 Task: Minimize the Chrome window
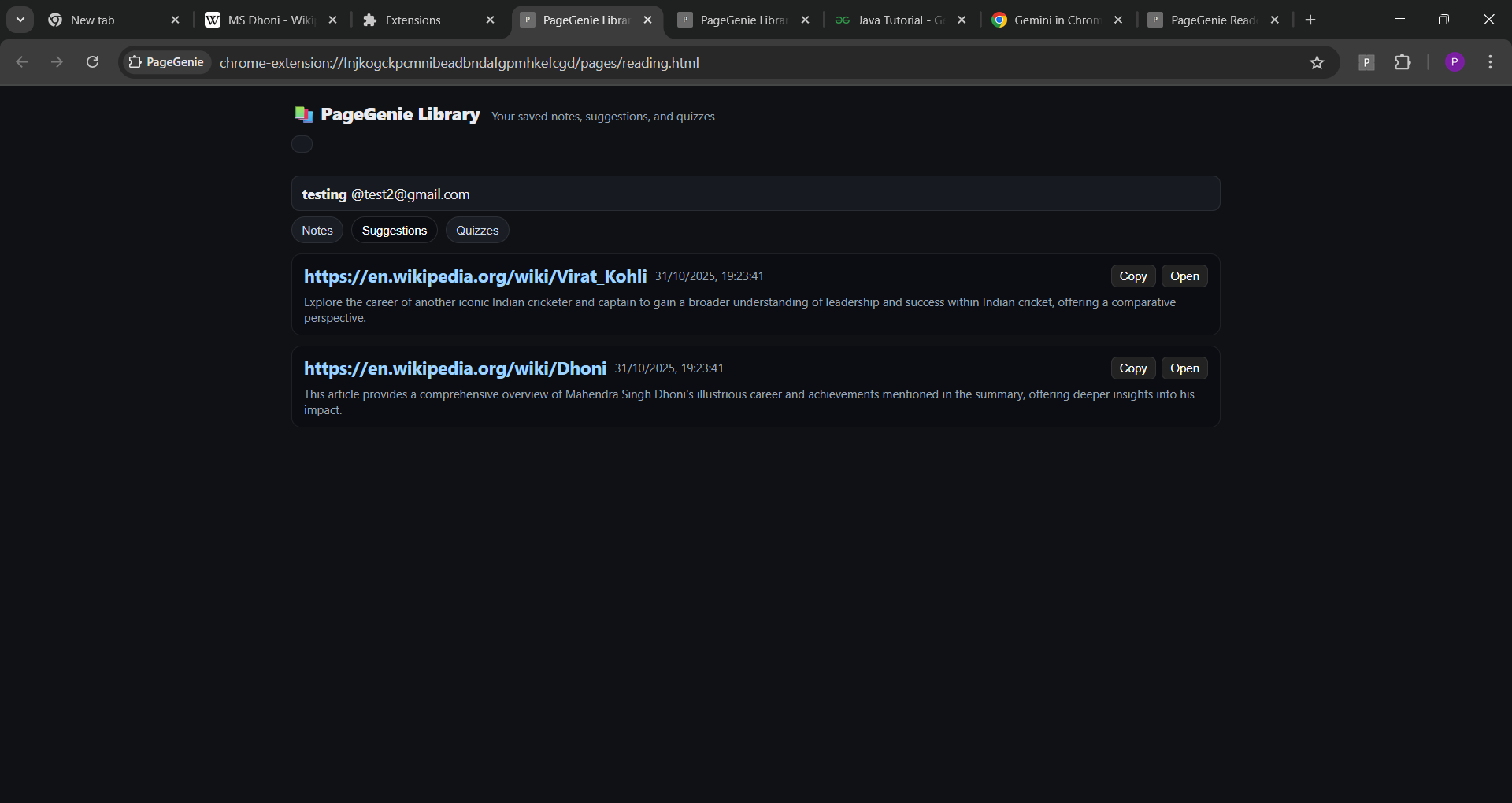[x=1399, y=20]
